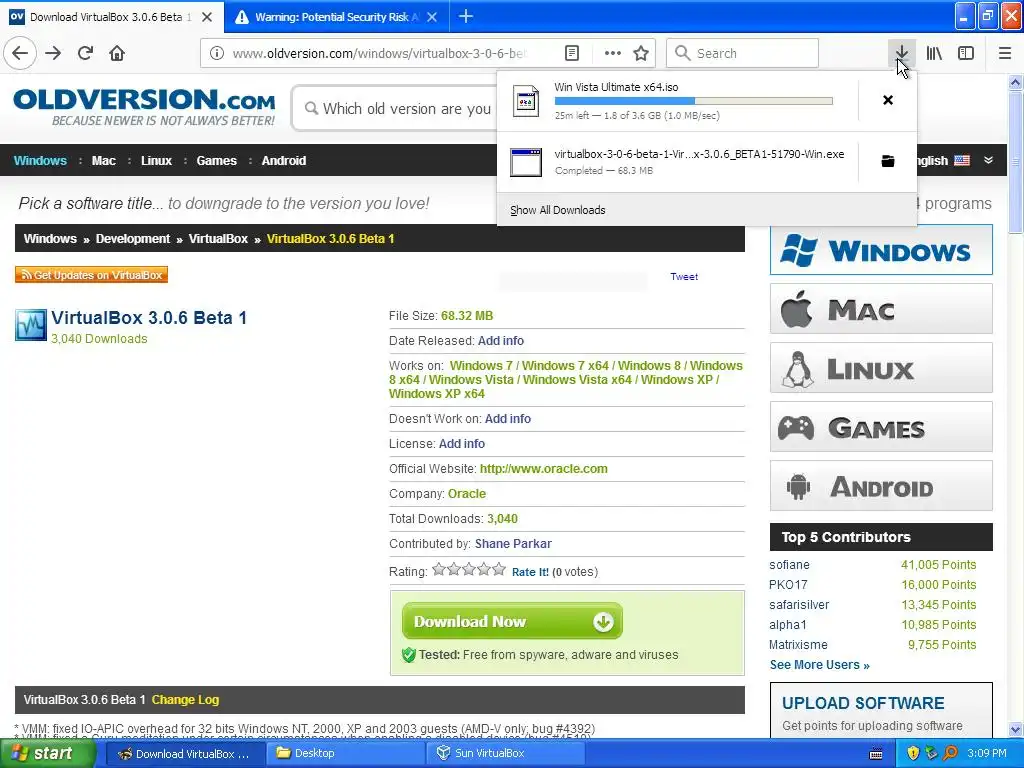Open containing folder for virtualbox exe download
The image size is (1024, 768).
point(888,161)
